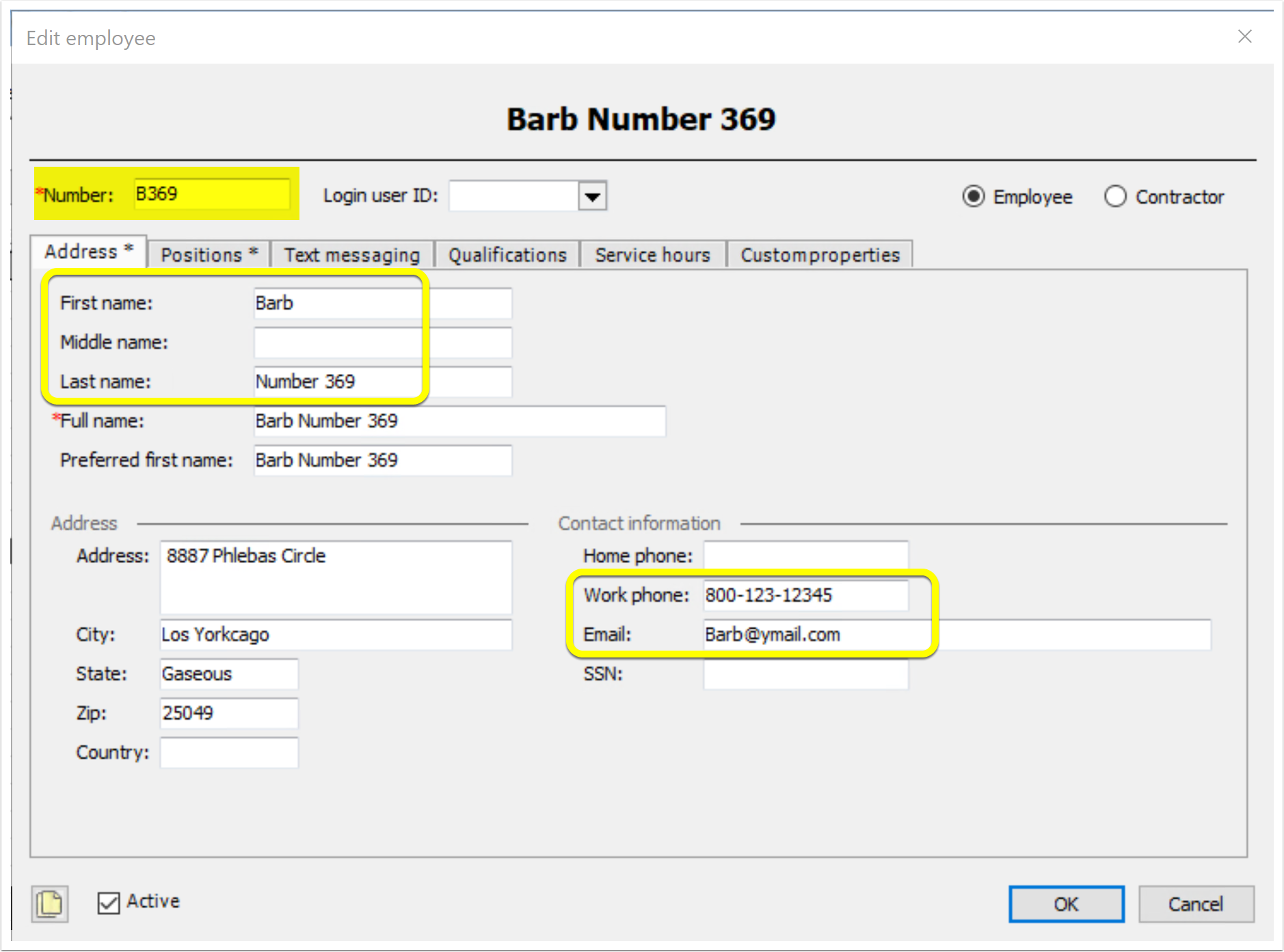Click the City field Los Yorkcago

coord(336,635)
